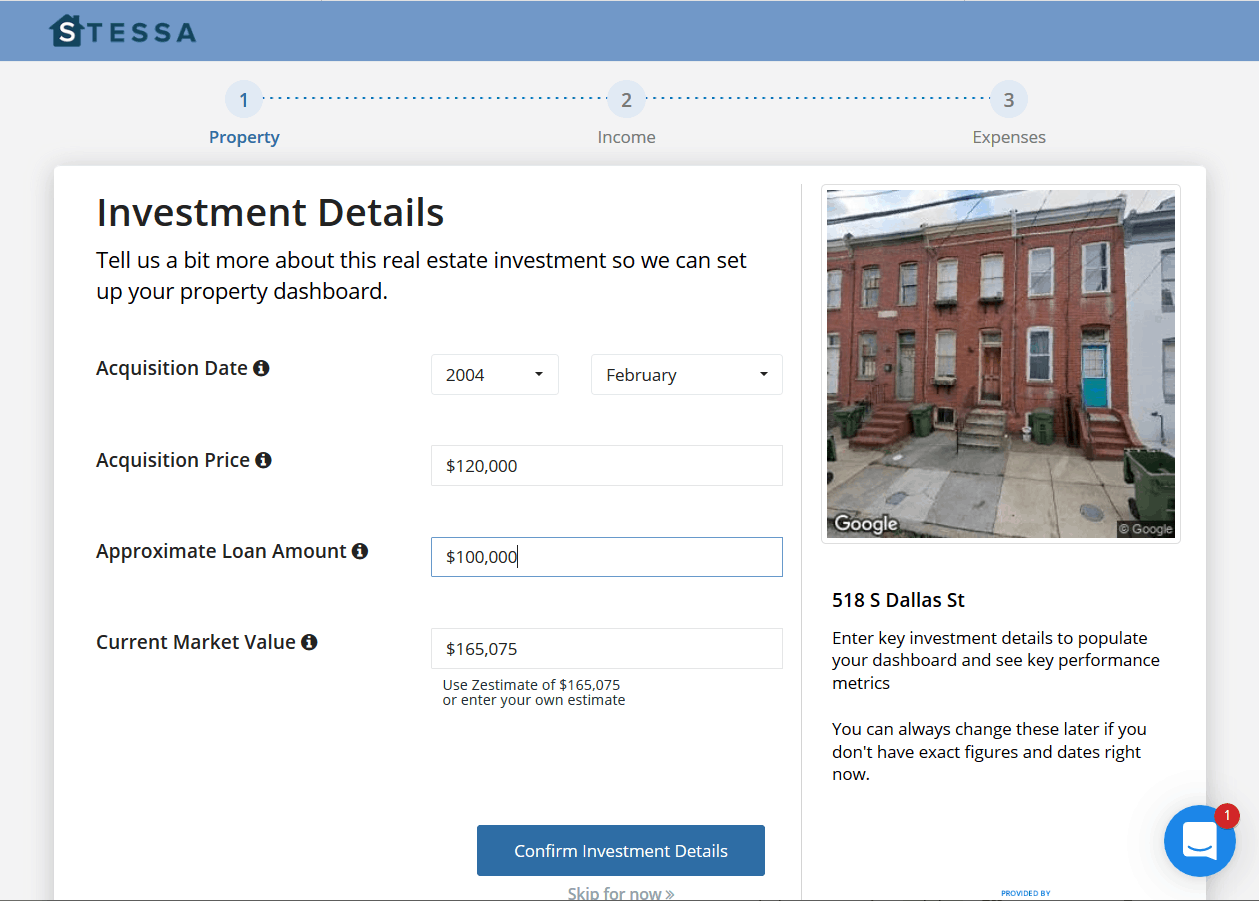Click the Google logo on street view photo

[x=866, y=524]
